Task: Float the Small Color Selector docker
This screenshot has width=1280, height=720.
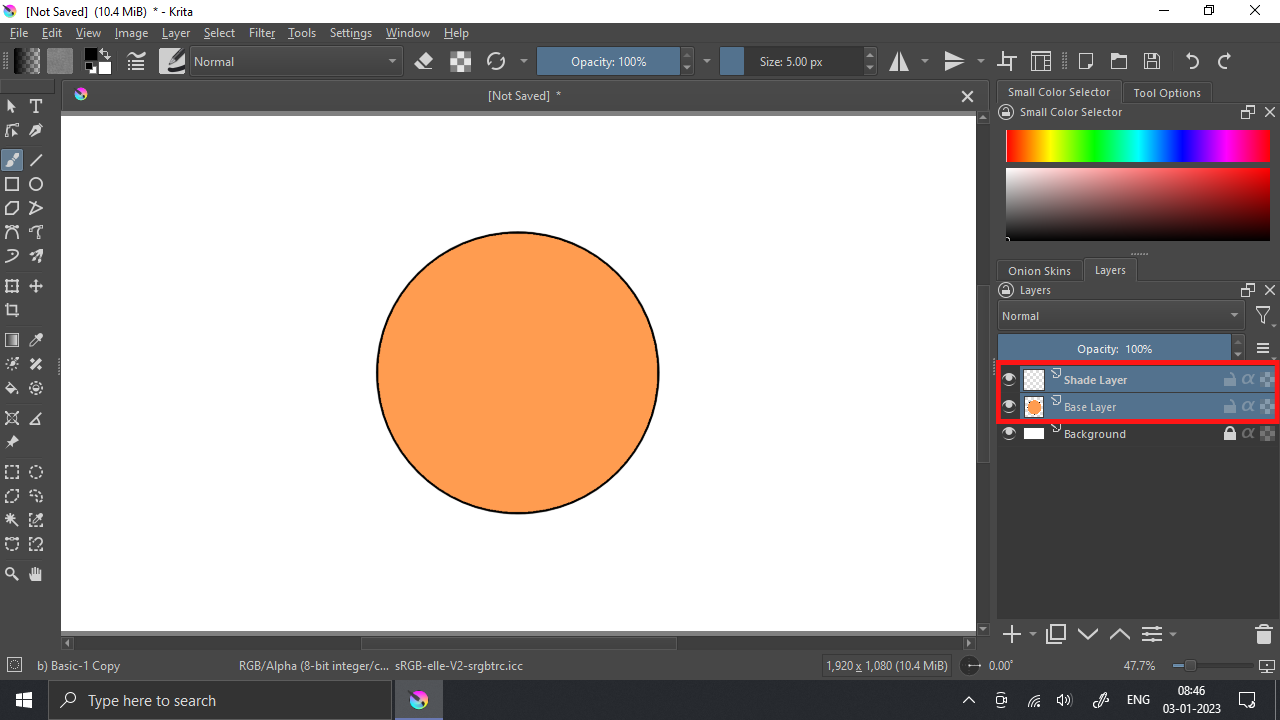Action: (x=1248, y=112)
